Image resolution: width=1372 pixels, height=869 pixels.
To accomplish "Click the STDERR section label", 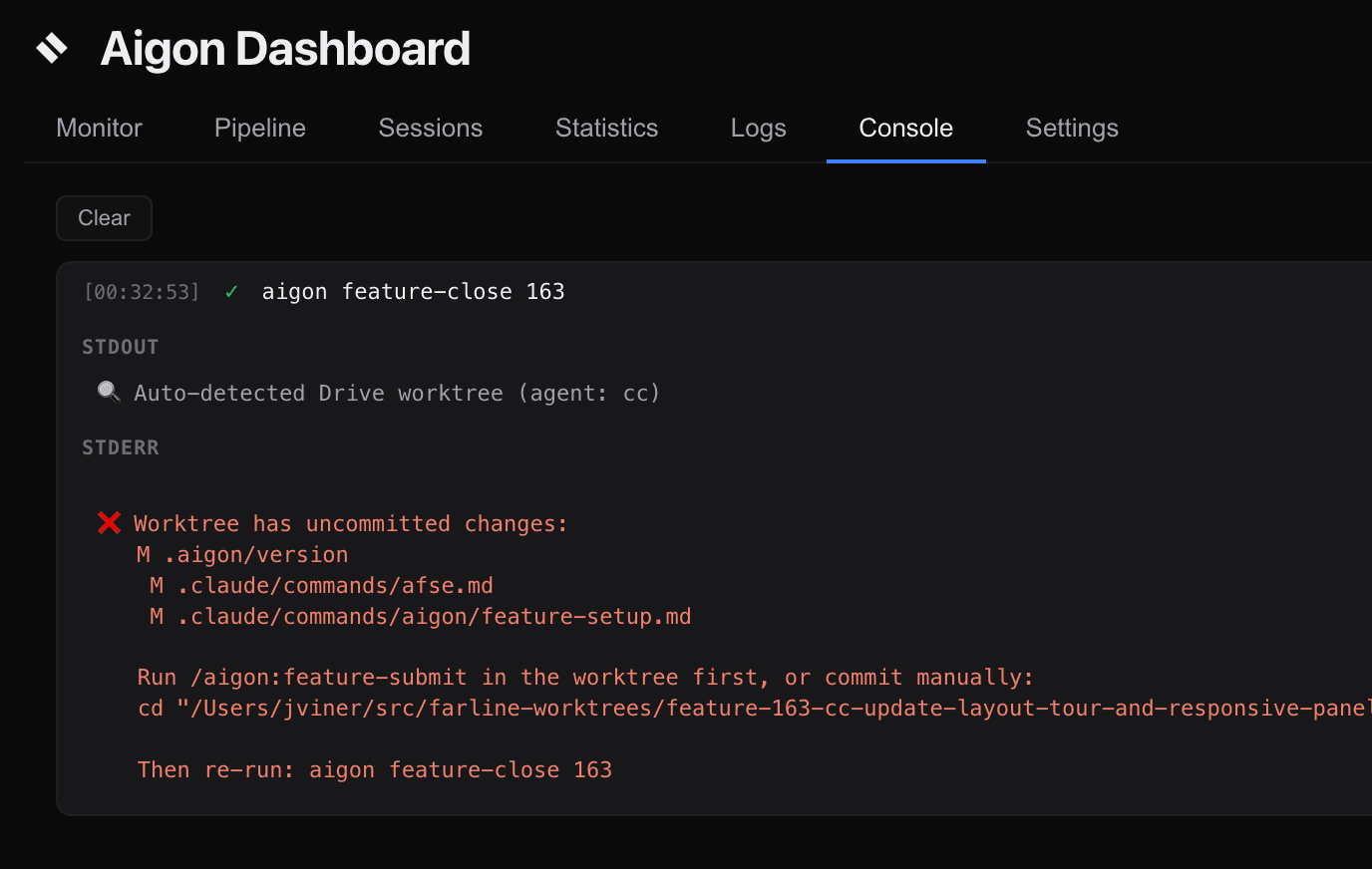I will click(120, 447).
